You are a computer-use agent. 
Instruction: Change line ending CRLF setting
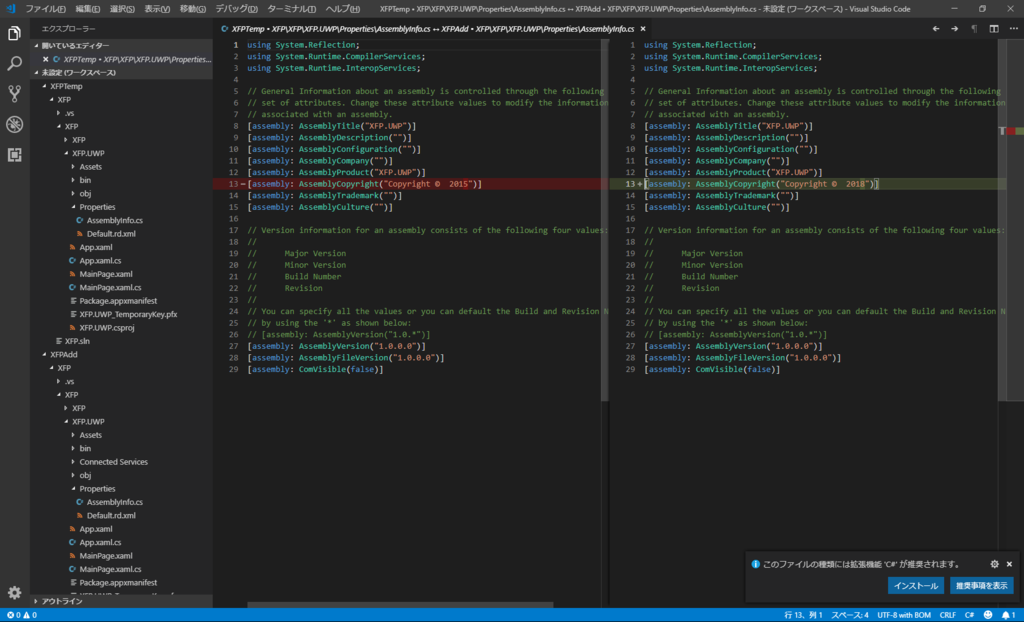pyautogui.click(x=948, y=615)
